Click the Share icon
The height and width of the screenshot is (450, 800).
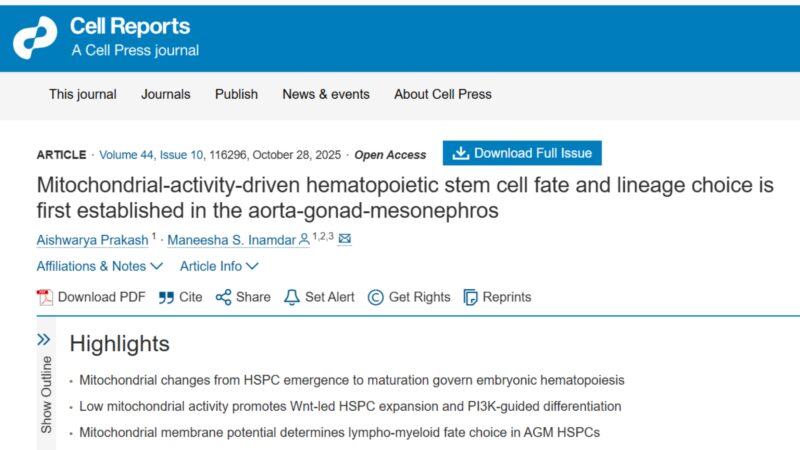coord(223,297)
